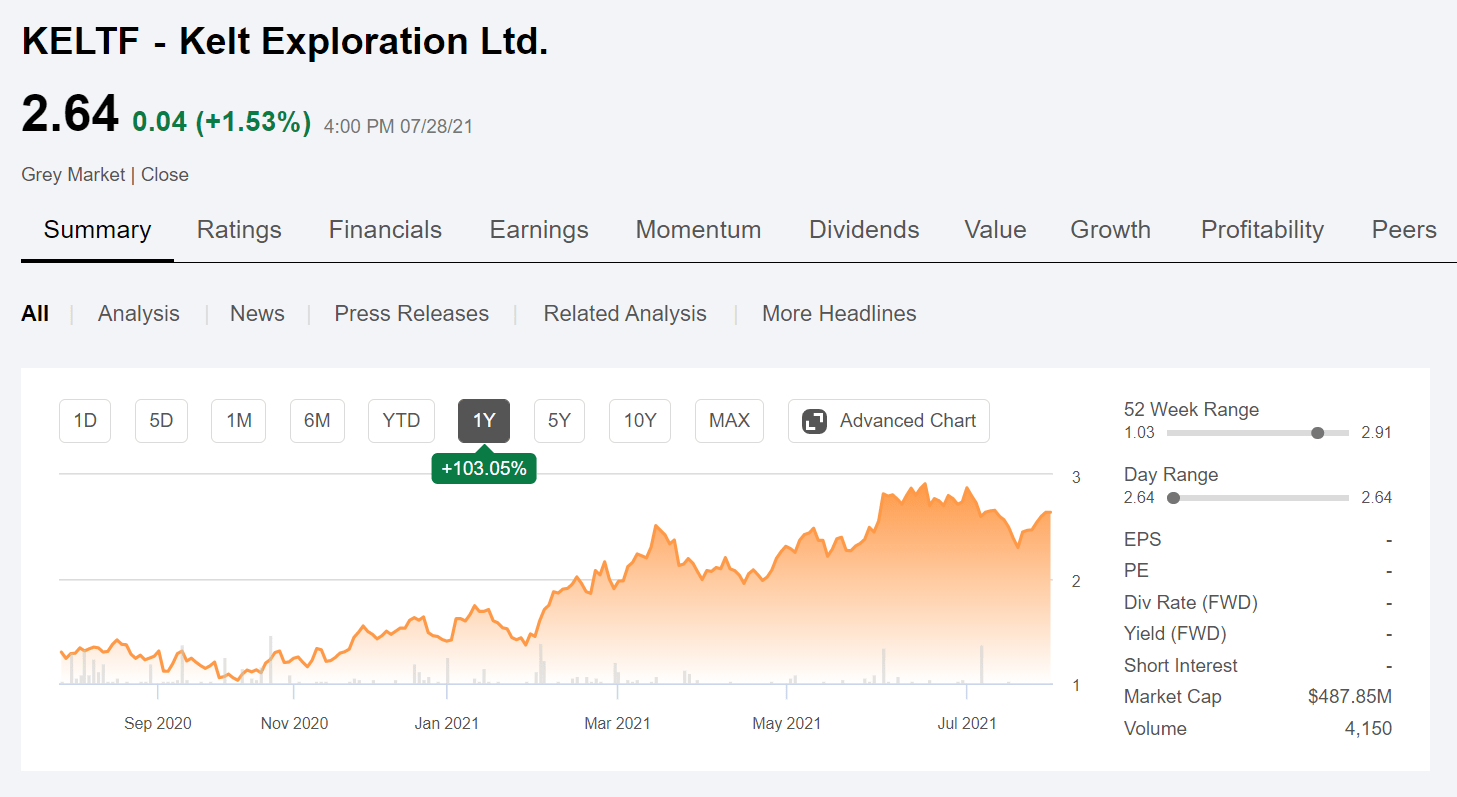Show More Headlines

point(839,313)
